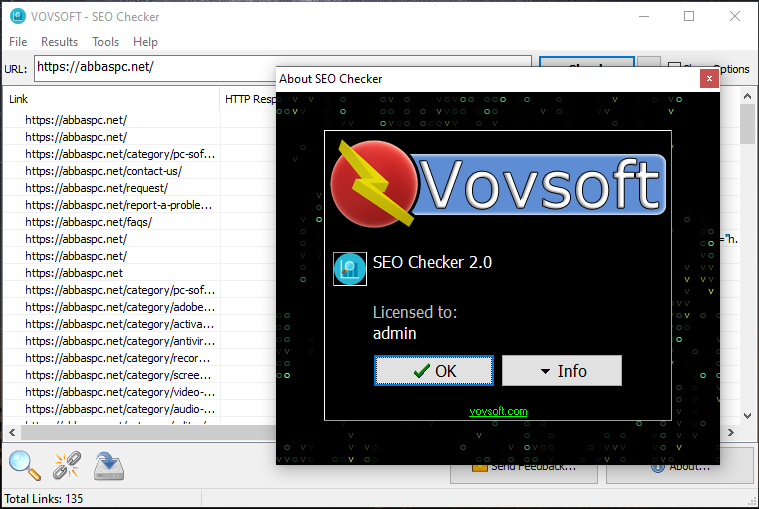
Task: Click the vertical scrollbar down arrow
Action: (747, 416)
